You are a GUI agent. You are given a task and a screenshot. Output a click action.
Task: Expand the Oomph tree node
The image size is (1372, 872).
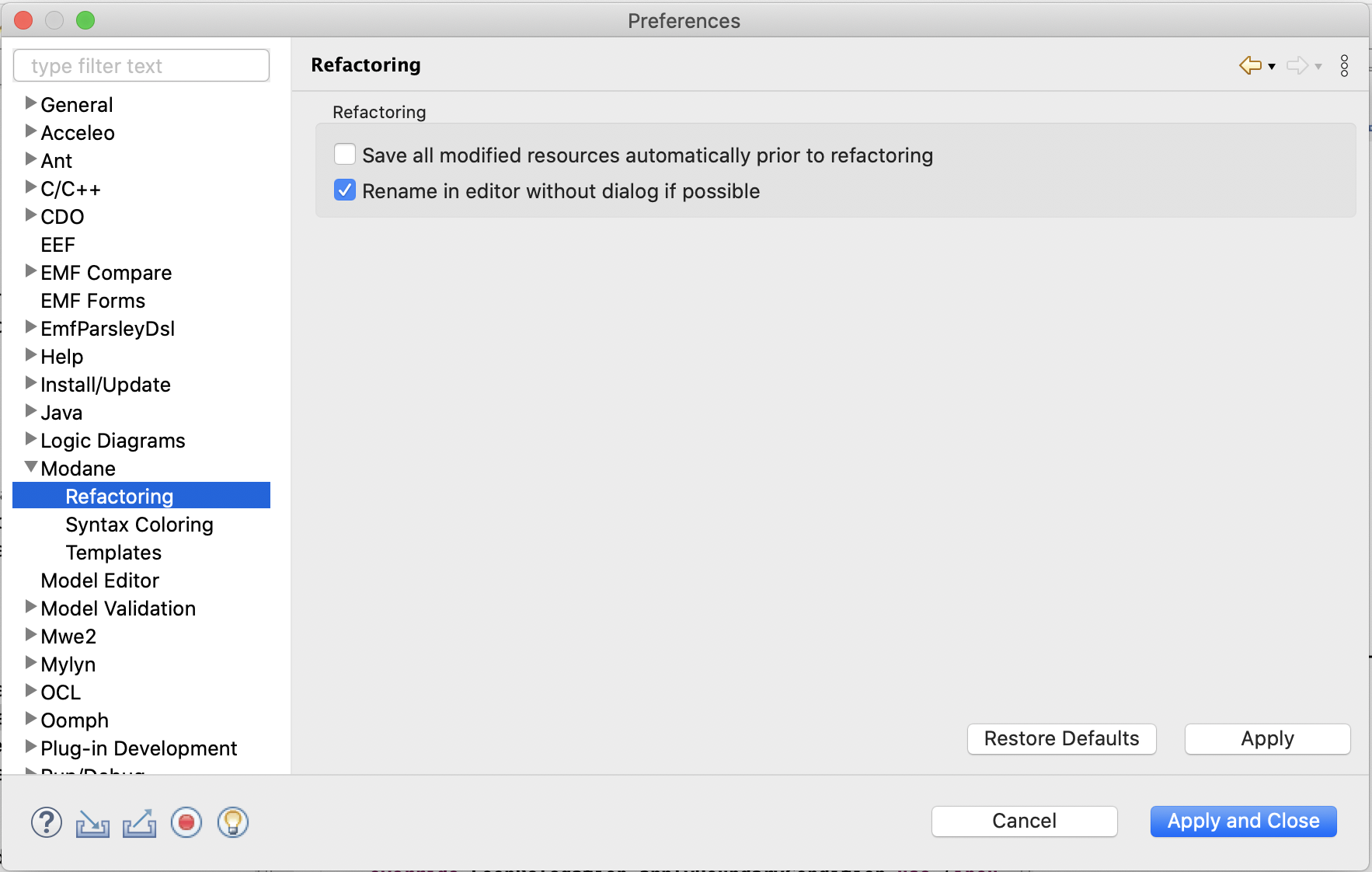coord(31,718)
